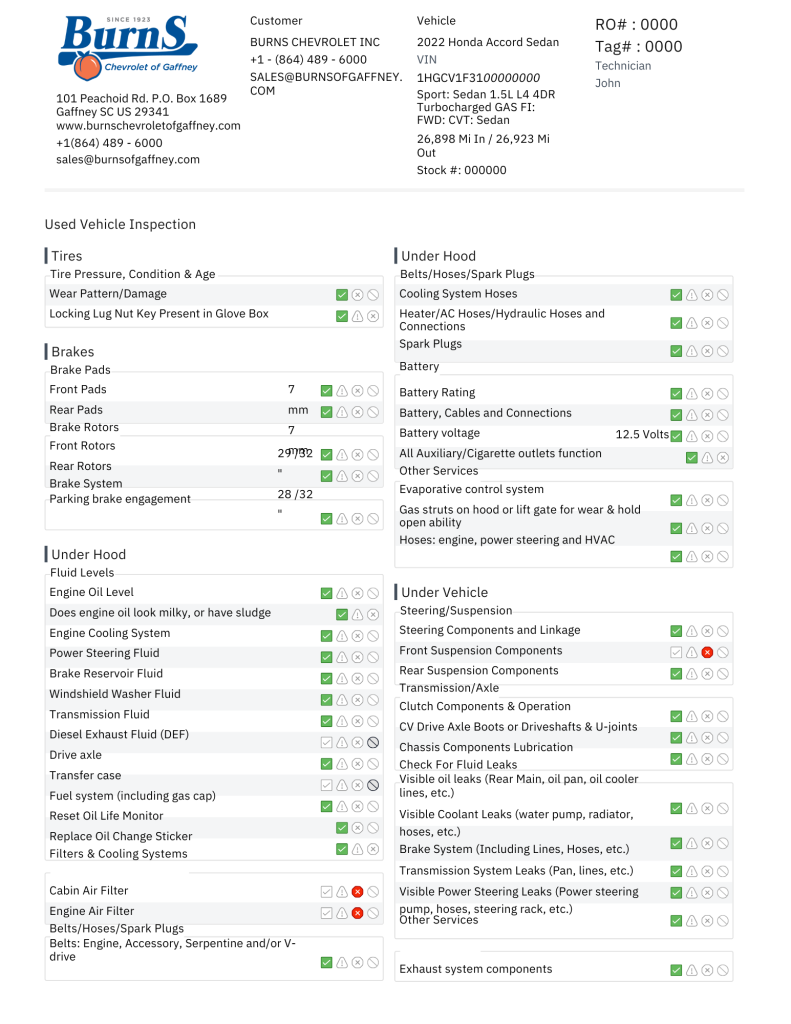This screenshot has width=791, height=1024.
Task: Click the warning triangle for Cooling System Hoses
Action: [x=692, y=295]
